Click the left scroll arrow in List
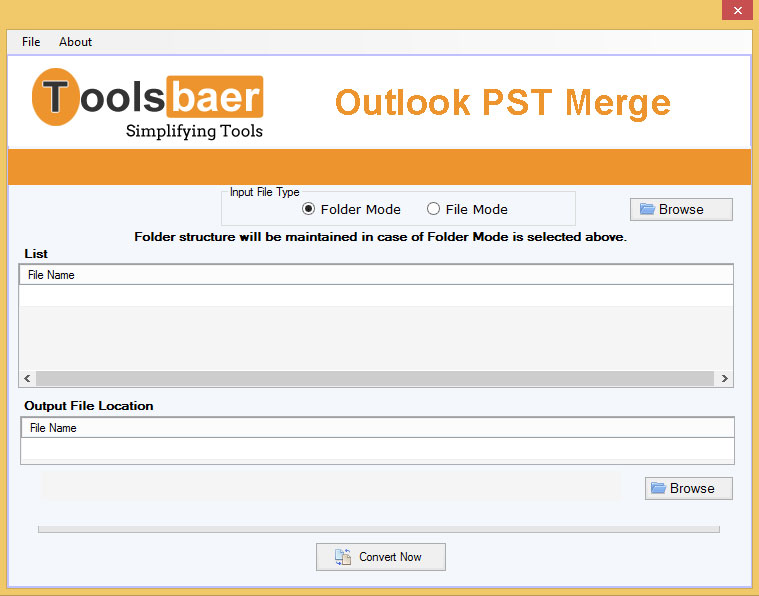 coord(27,379)
